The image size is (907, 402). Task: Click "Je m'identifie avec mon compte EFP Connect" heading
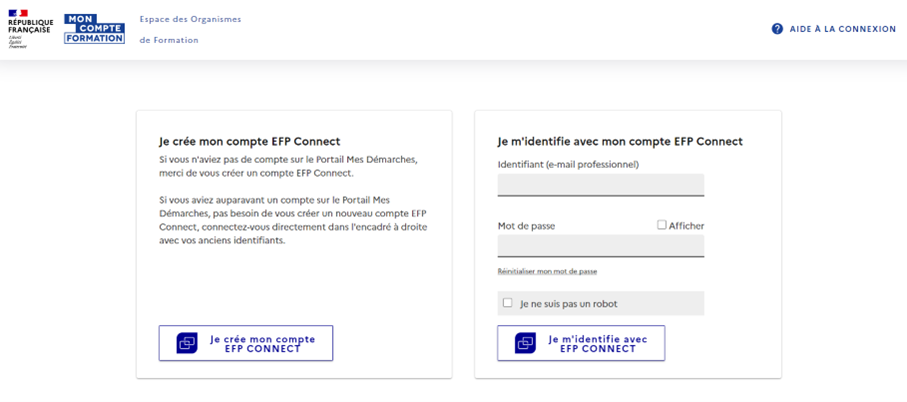click(x=619, y=141)
